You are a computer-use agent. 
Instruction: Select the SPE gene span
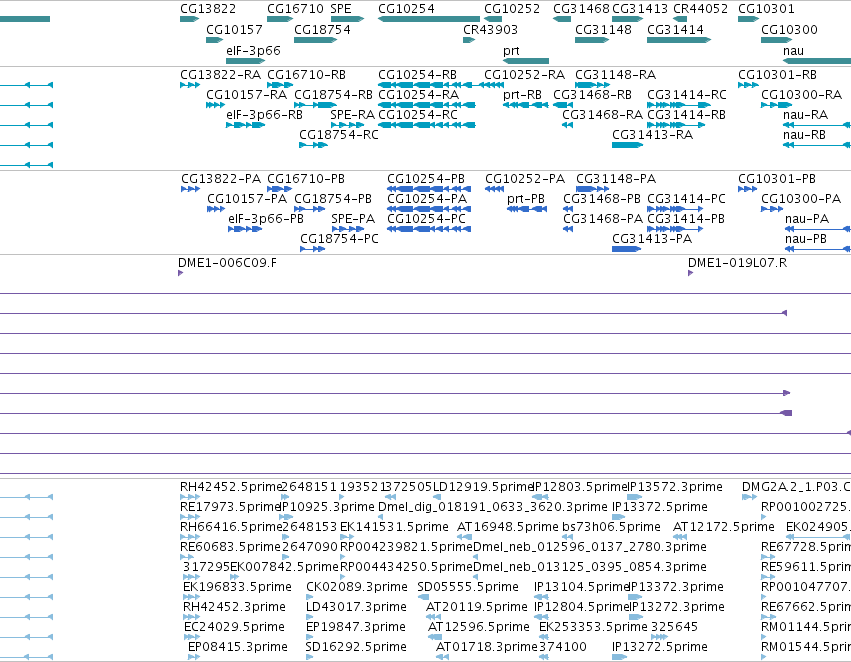click(347, 19)
